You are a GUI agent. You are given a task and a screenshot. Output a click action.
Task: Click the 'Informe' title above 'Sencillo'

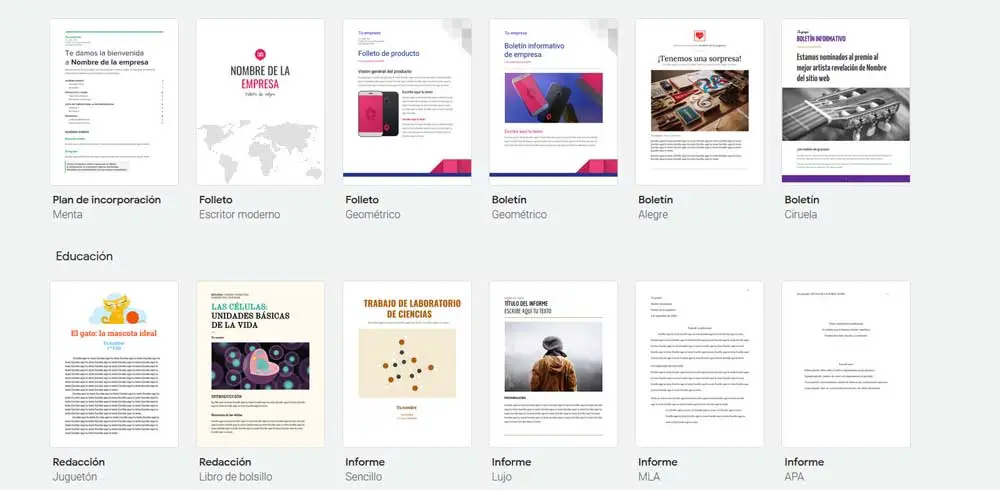(365, 462)
